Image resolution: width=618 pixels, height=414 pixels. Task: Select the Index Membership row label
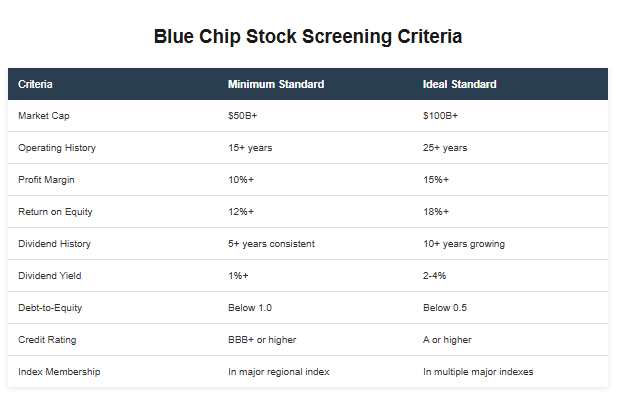[x=59, y=371]
